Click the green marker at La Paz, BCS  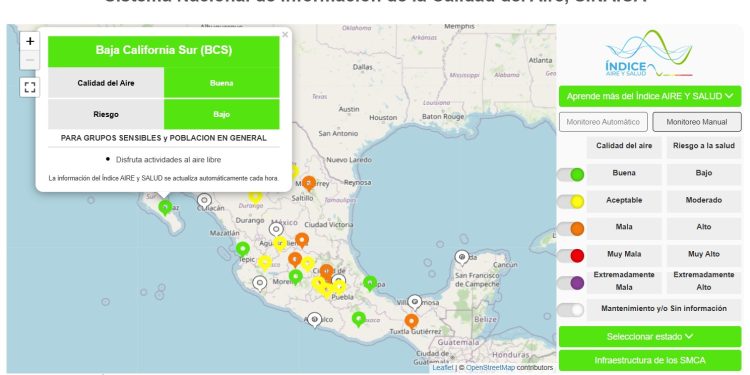tap(165, 208)
